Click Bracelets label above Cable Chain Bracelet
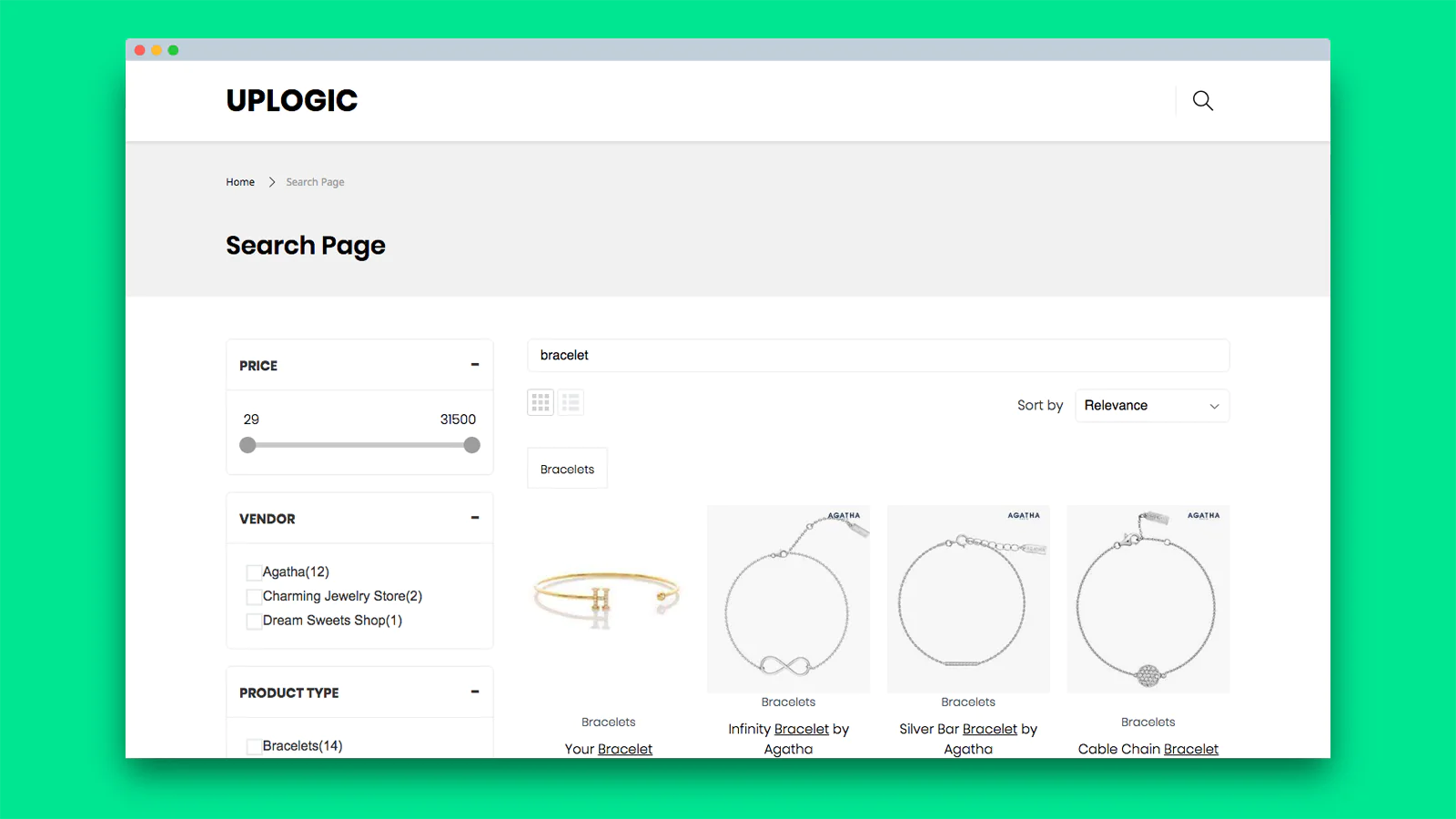Viewport: 1456px width, 819px height. (1148, 722)
